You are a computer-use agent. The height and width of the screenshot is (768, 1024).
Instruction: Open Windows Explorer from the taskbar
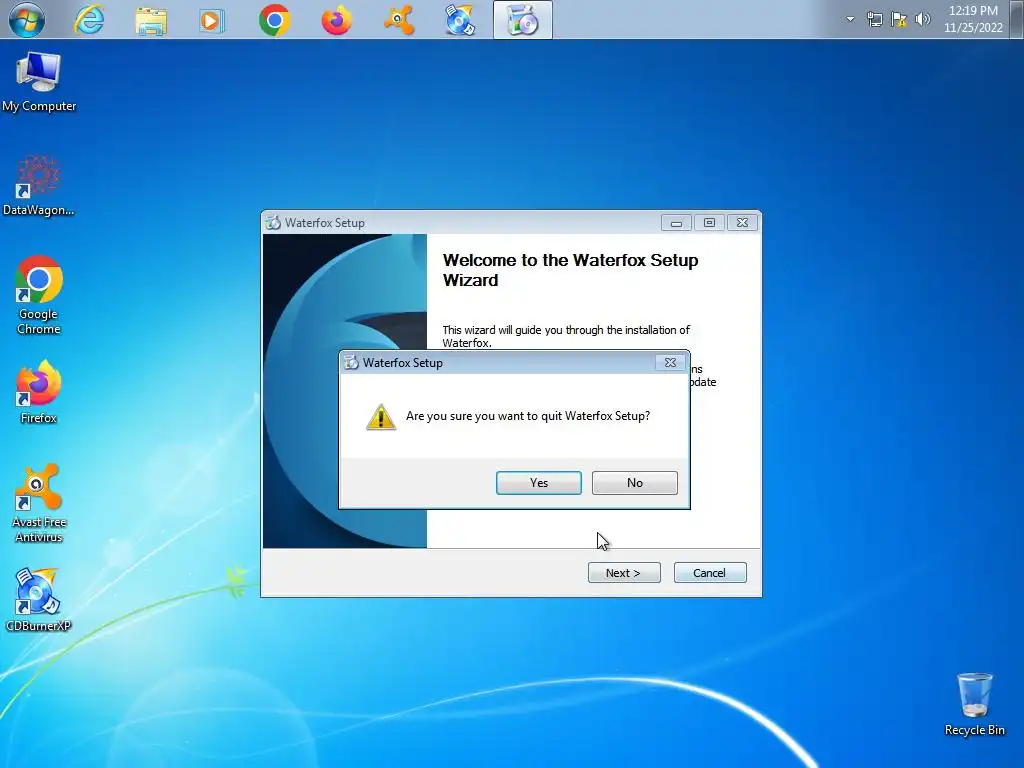click(x=151, y=20)
